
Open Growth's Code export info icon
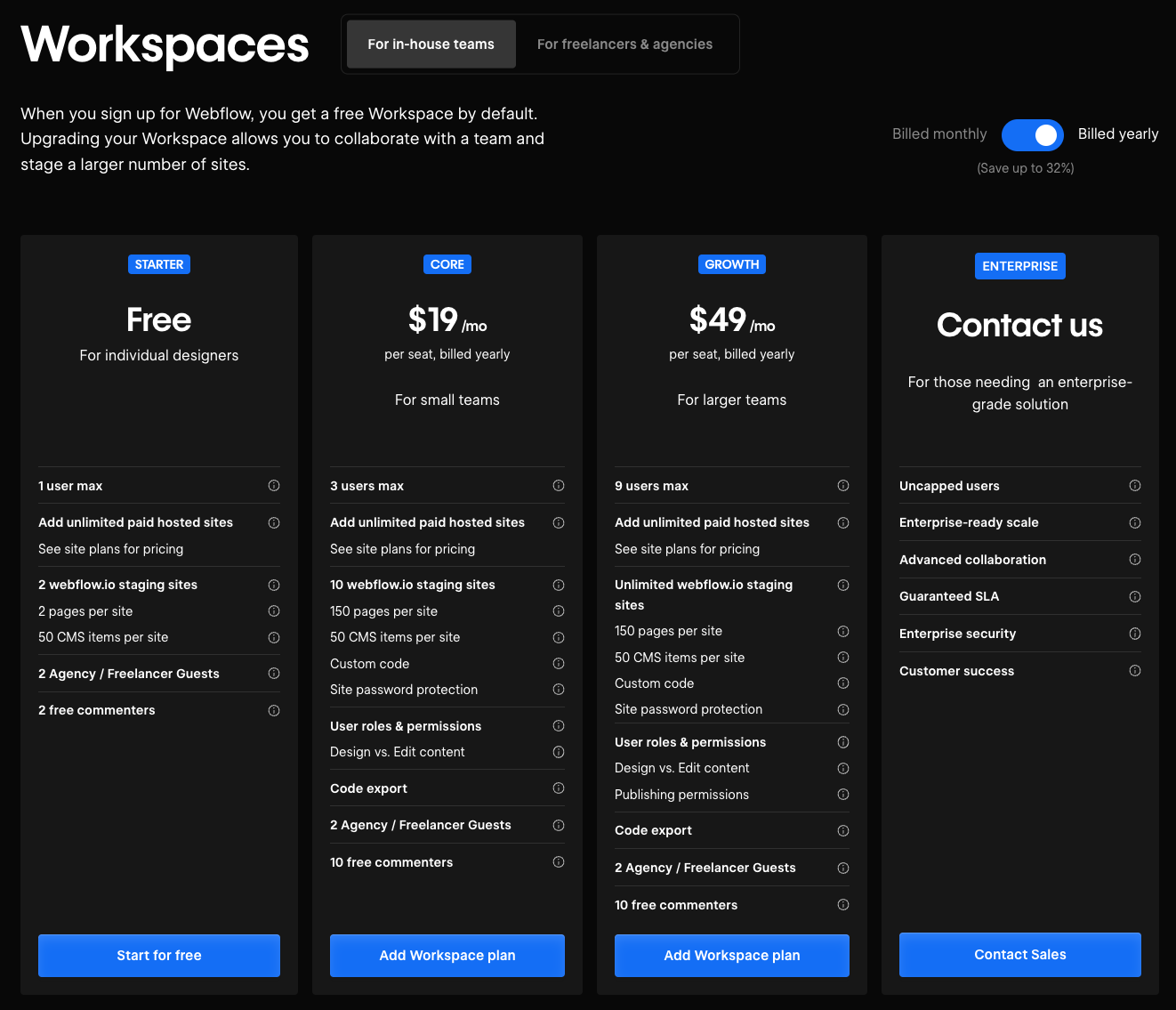coord(843,831)
